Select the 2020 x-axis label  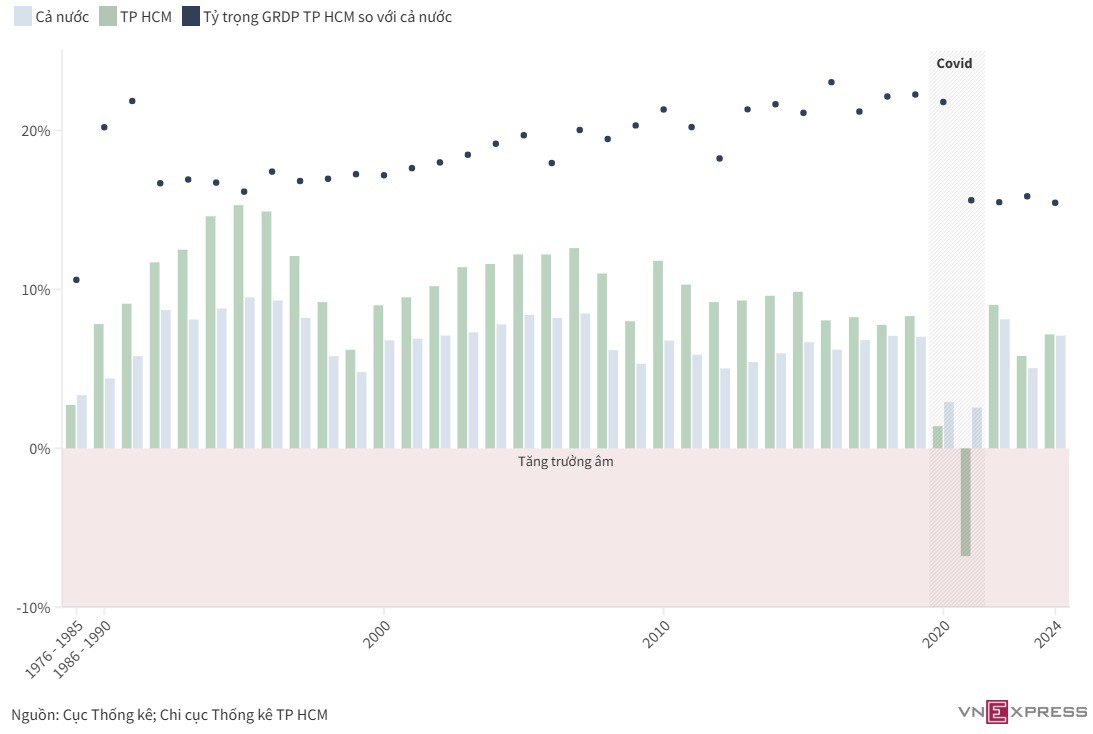(936, 633)
